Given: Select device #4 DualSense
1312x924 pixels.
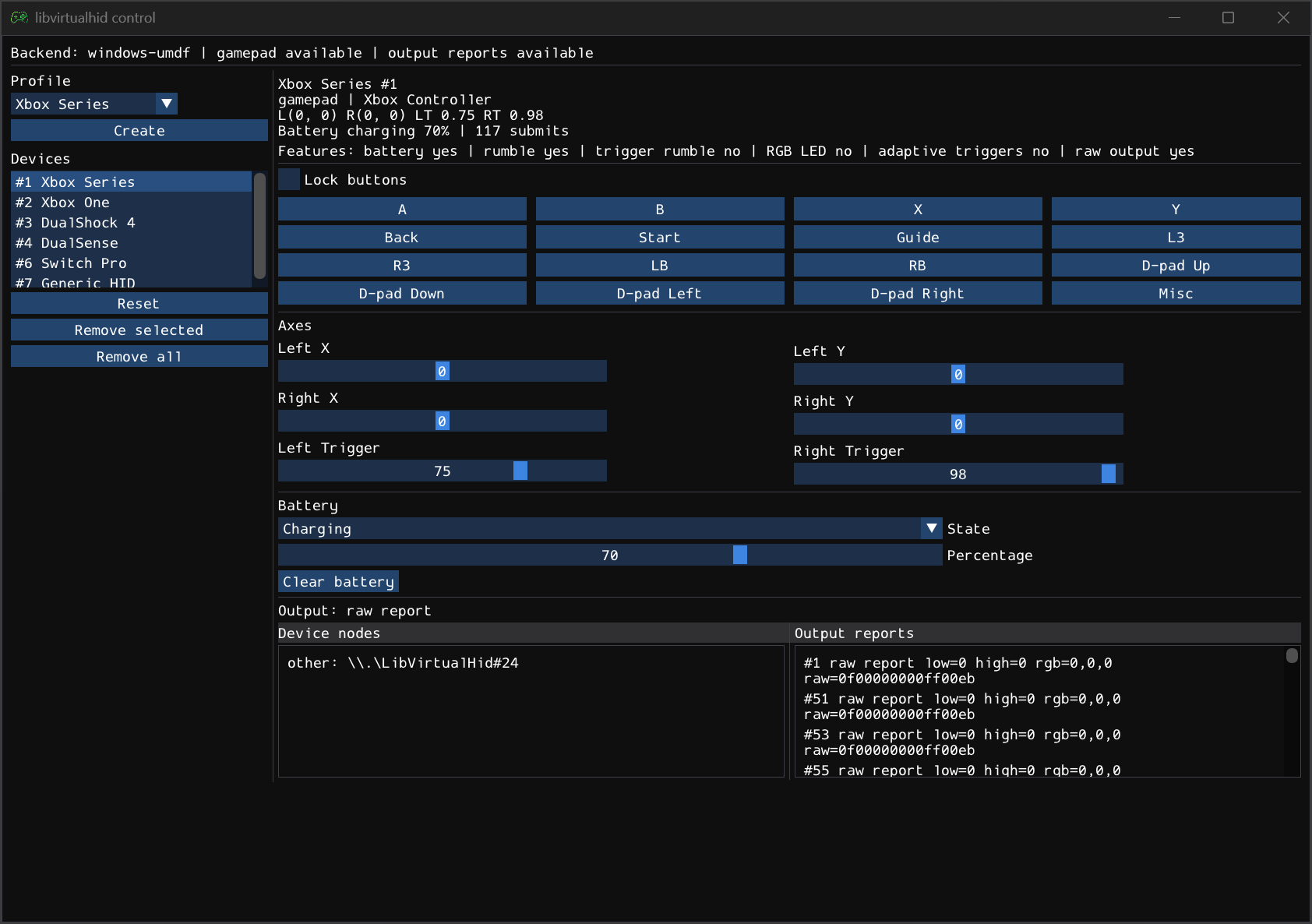Looking at the screenshot, I should [x=131, y=242].
